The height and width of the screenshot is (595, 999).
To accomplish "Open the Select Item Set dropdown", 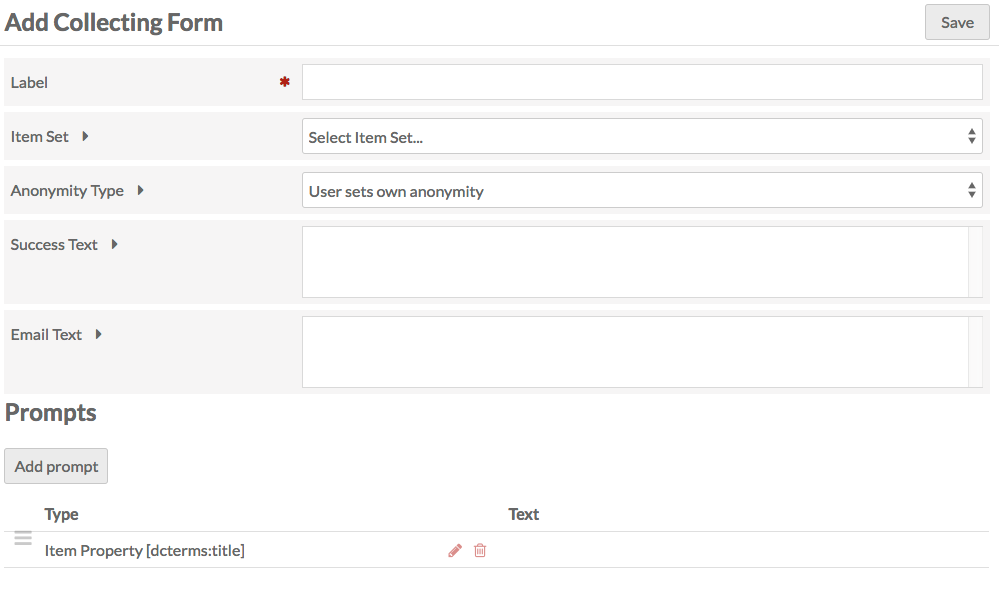I will [642, 136].
